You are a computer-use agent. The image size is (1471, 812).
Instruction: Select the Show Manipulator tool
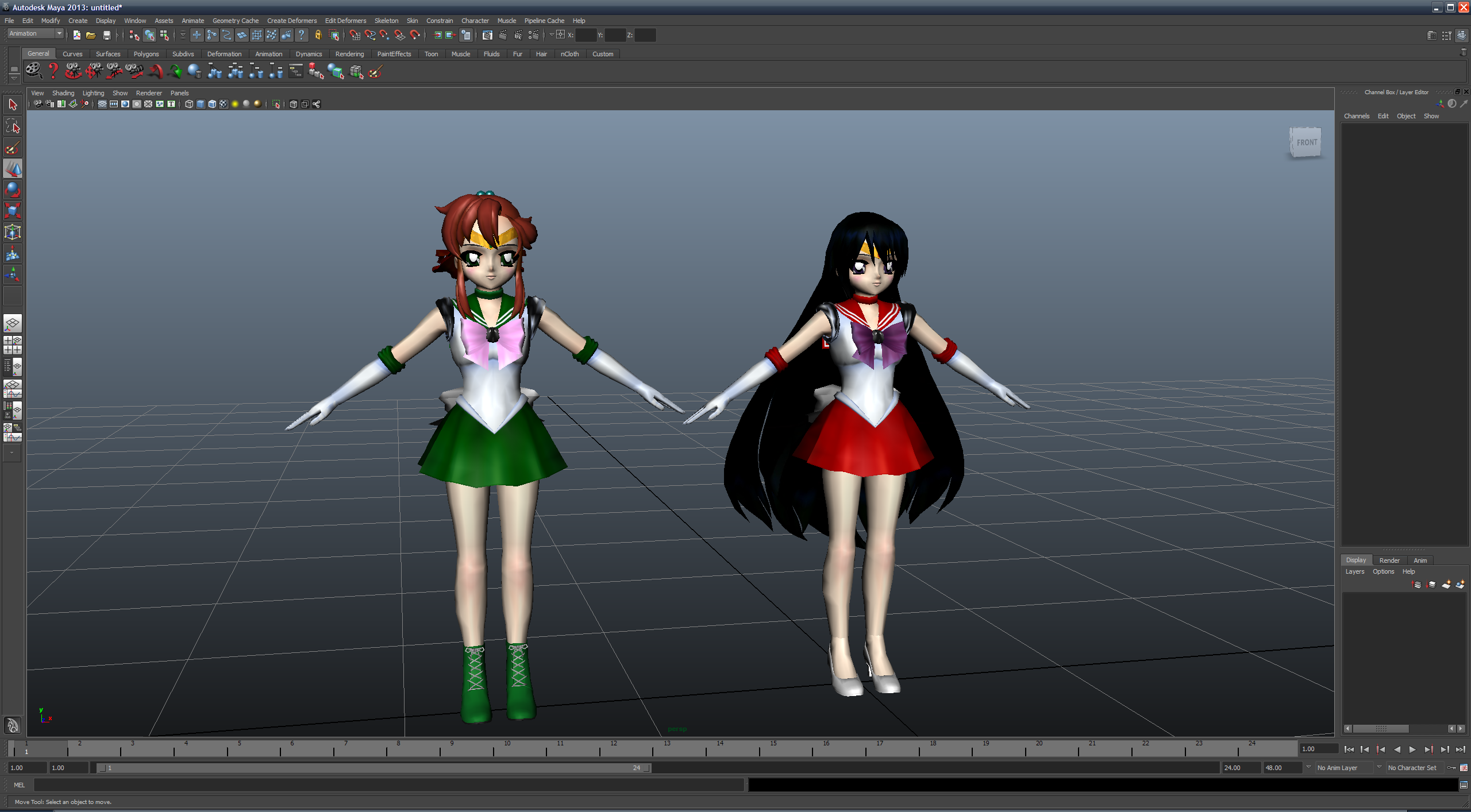(x=13, y=274)
